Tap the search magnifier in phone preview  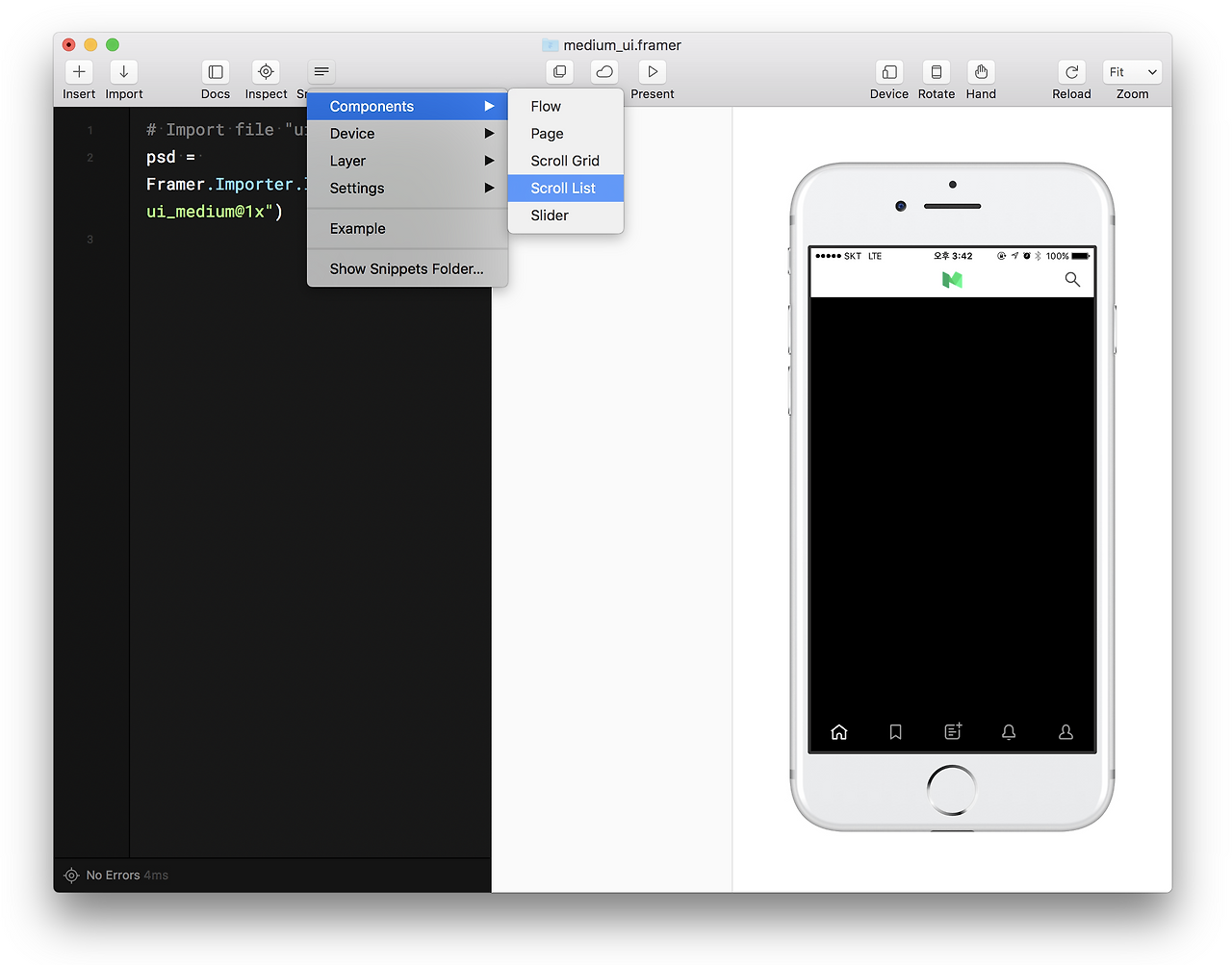[1072, 280]
